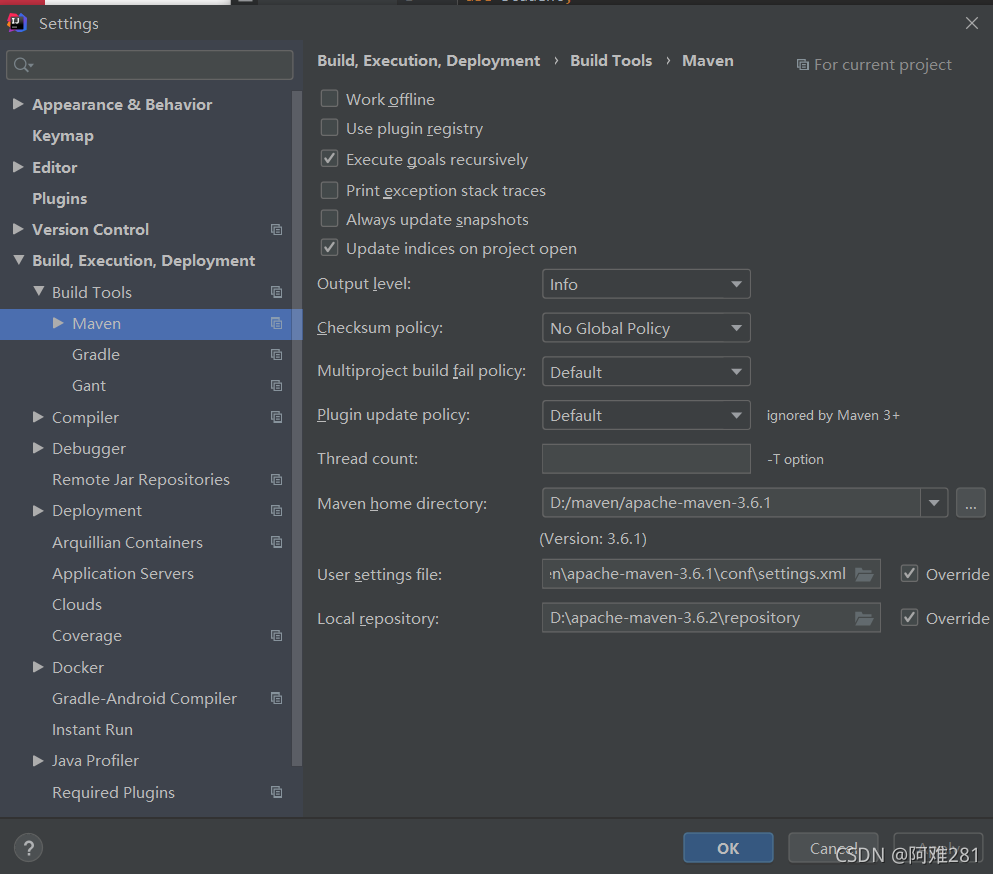Click project-level icon beside Version Control
Screen dimensions: 993x874
pyautogui.click(x=276, y=229)
